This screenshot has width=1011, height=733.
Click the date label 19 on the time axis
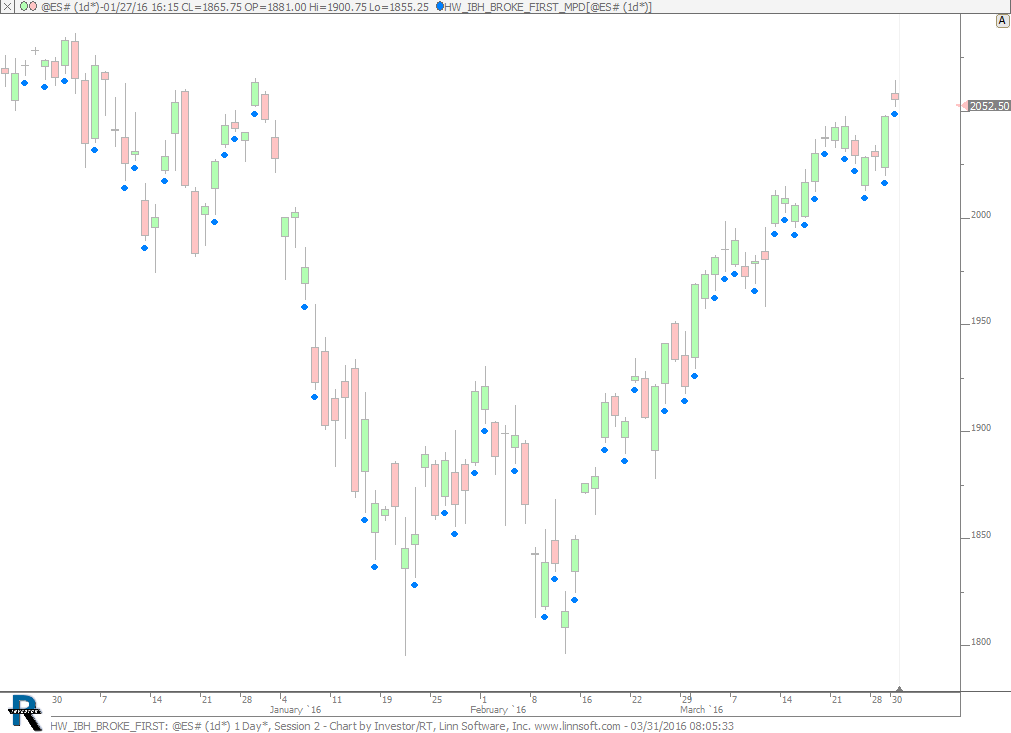[386, 699]
